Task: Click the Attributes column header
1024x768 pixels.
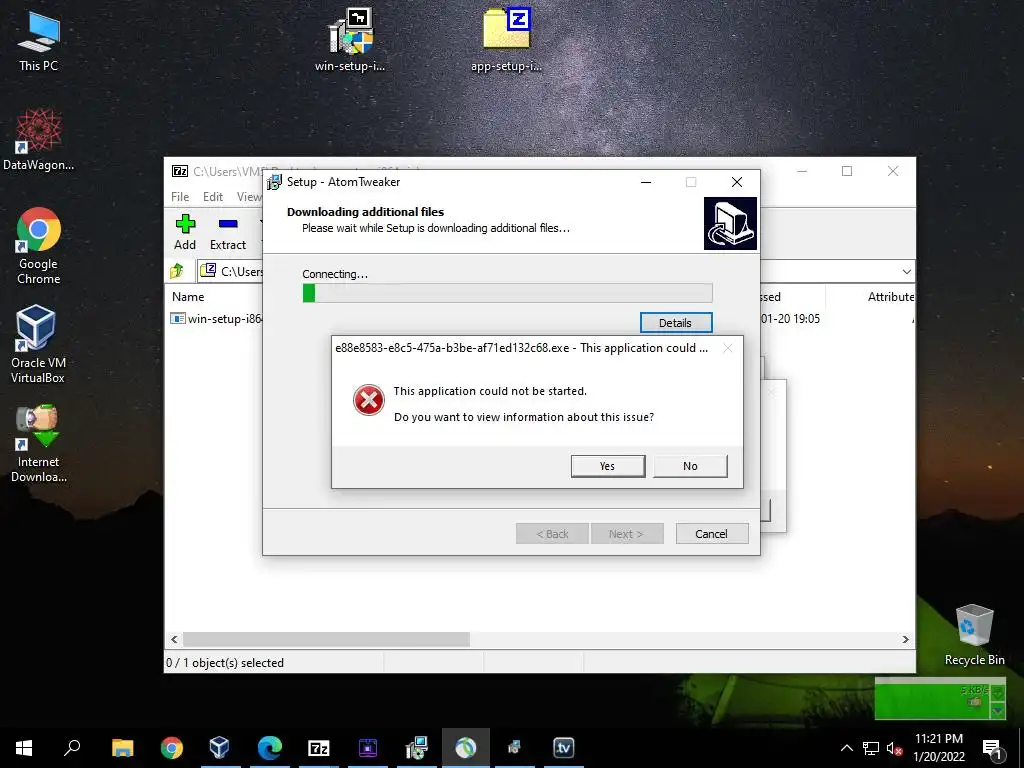Action: coord(891,296)
